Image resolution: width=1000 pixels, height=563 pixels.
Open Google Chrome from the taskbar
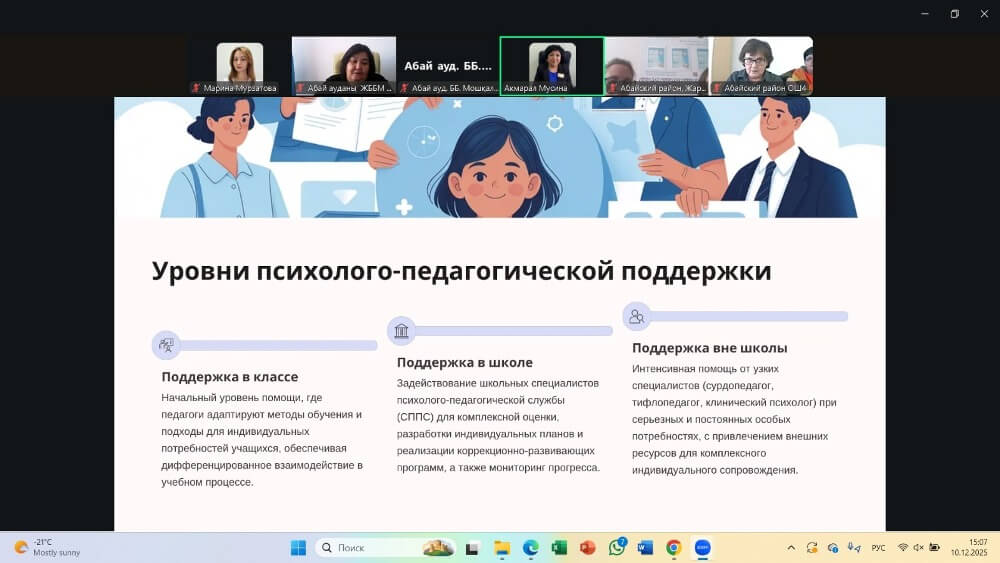point(674,548)
